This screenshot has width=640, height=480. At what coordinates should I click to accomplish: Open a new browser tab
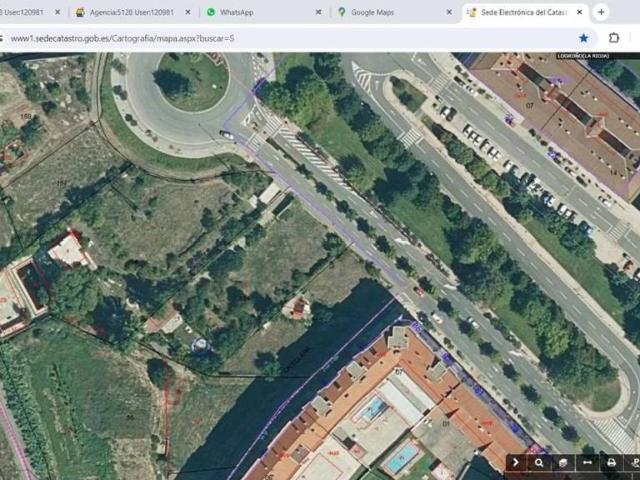(601, 12)
